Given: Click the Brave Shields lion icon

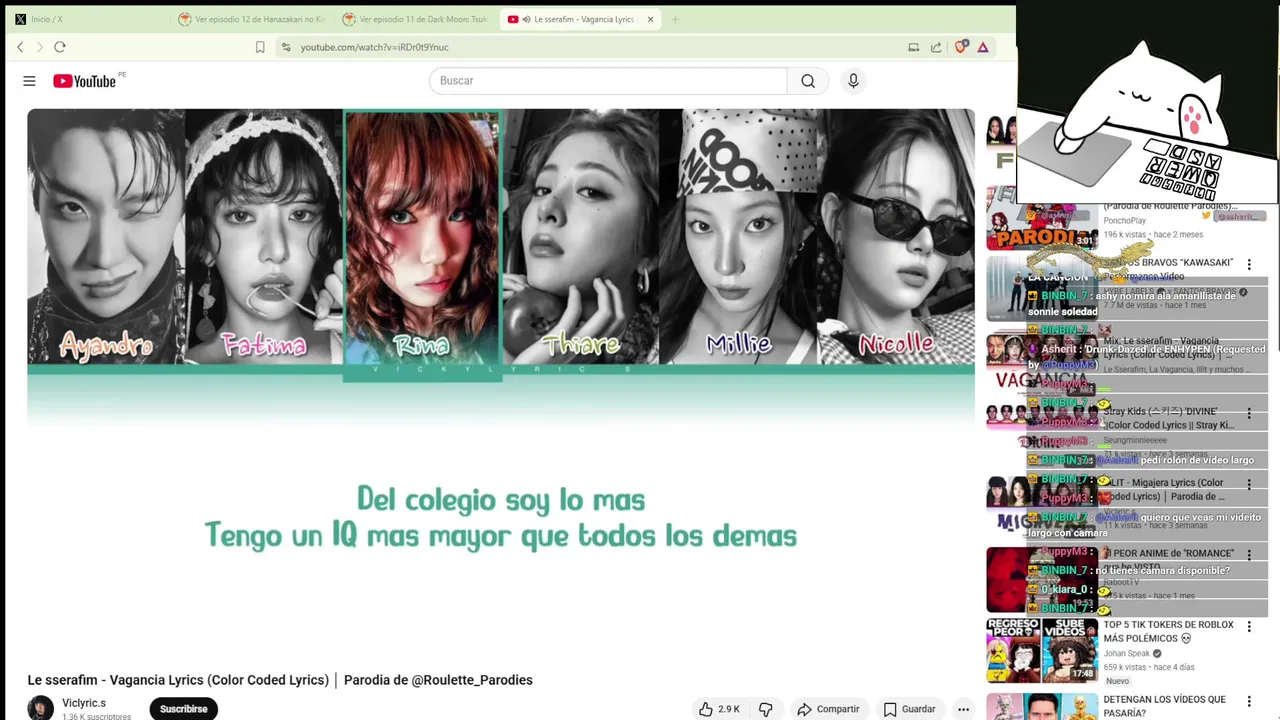Looking at the screenshot, I should point(961,47).
